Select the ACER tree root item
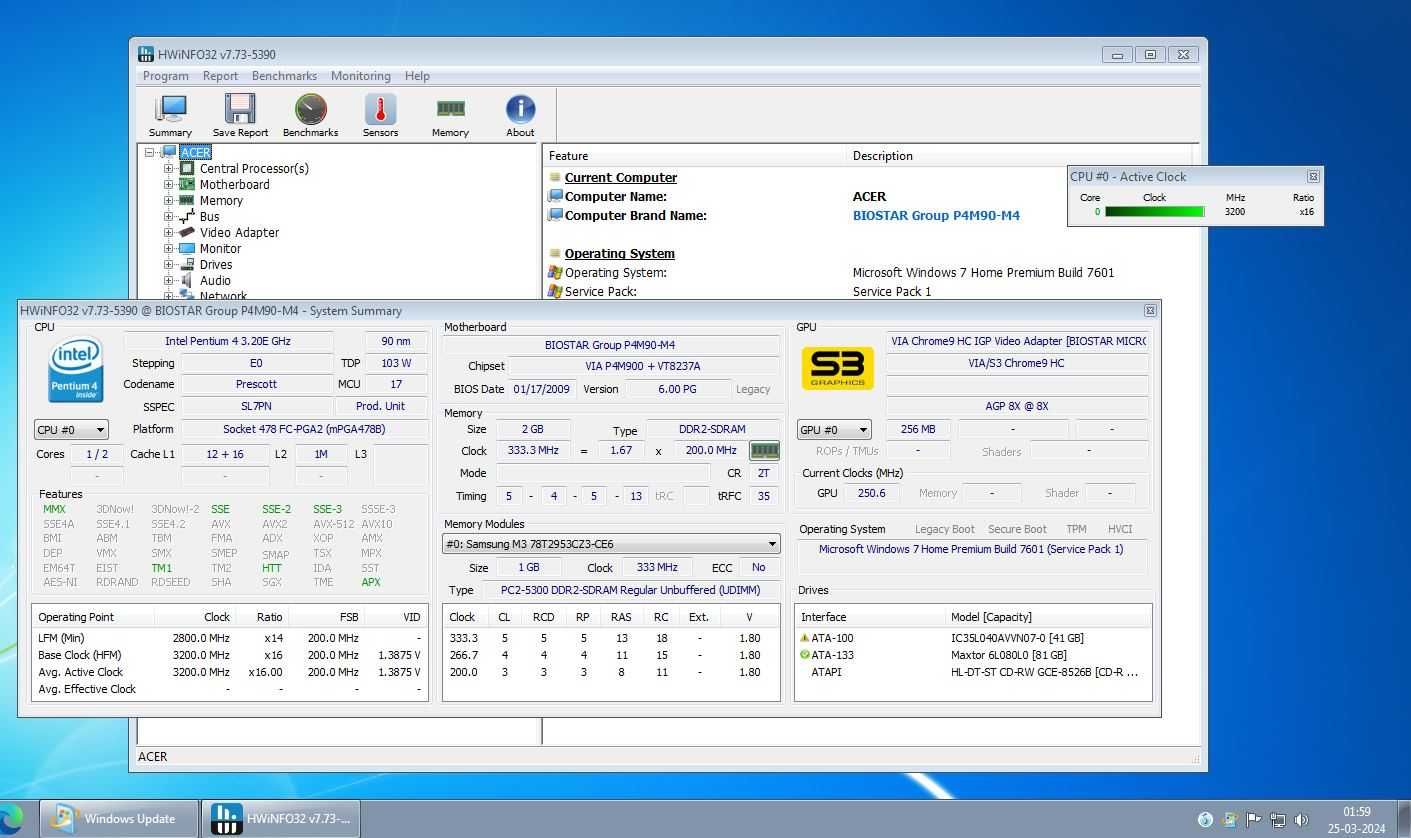This screenshot has width=1411, height=838. [195, 152]
